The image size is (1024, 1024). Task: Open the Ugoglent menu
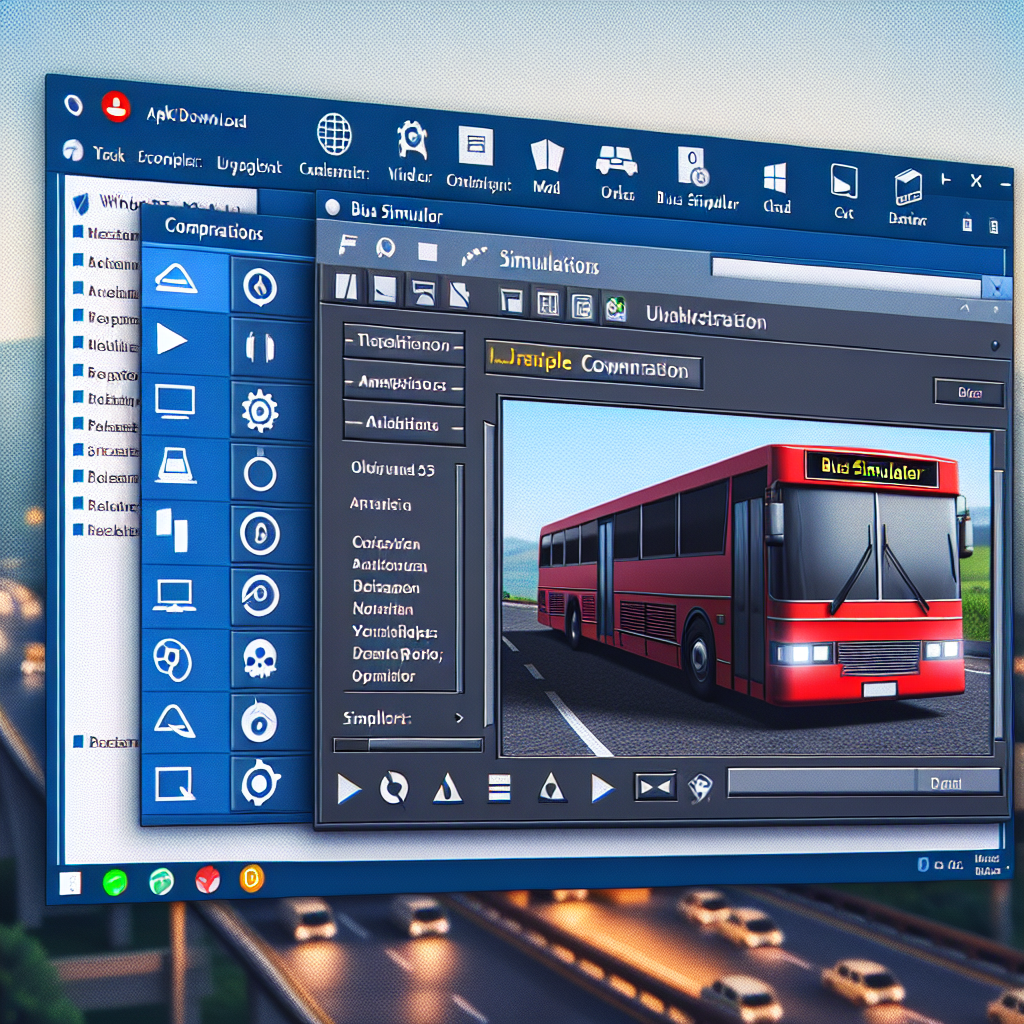point(249,166)
